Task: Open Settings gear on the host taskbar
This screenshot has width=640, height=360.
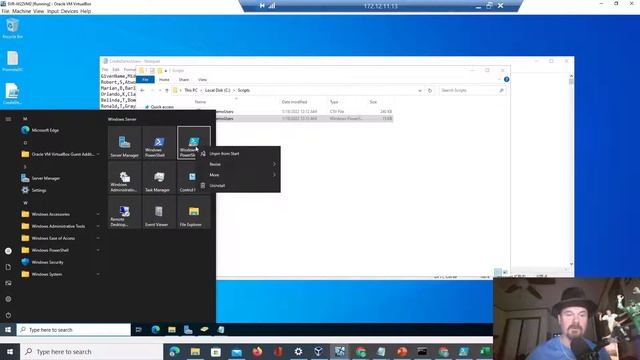Action: [298, 351]
